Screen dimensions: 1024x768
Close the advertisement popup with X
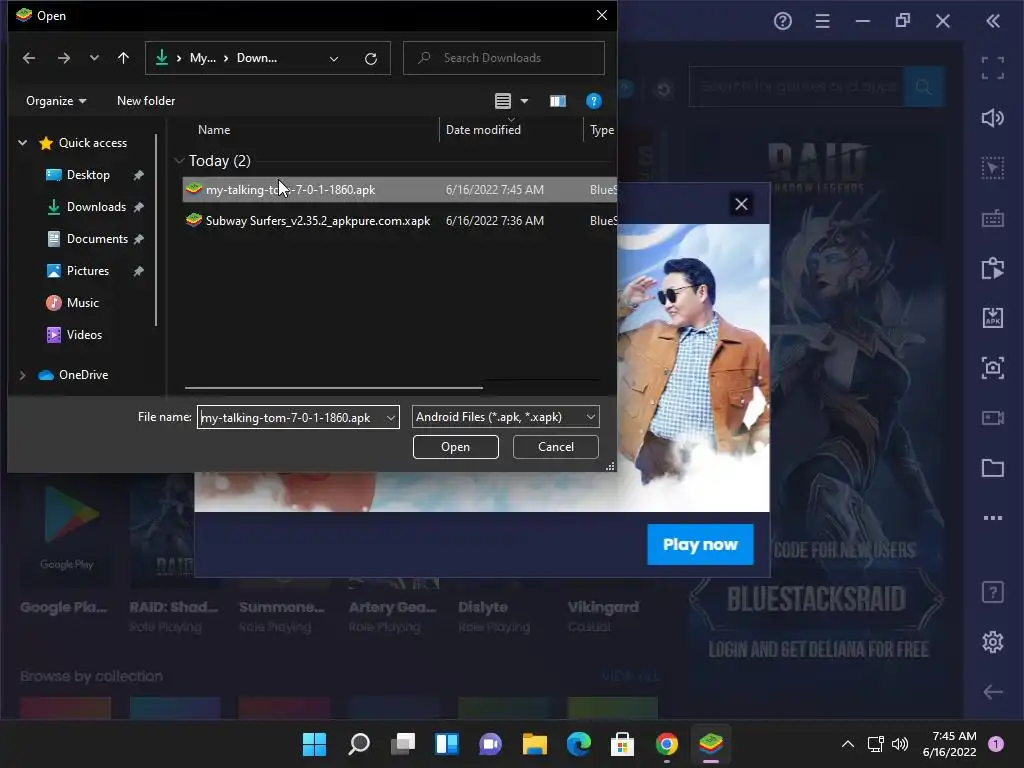741,204
